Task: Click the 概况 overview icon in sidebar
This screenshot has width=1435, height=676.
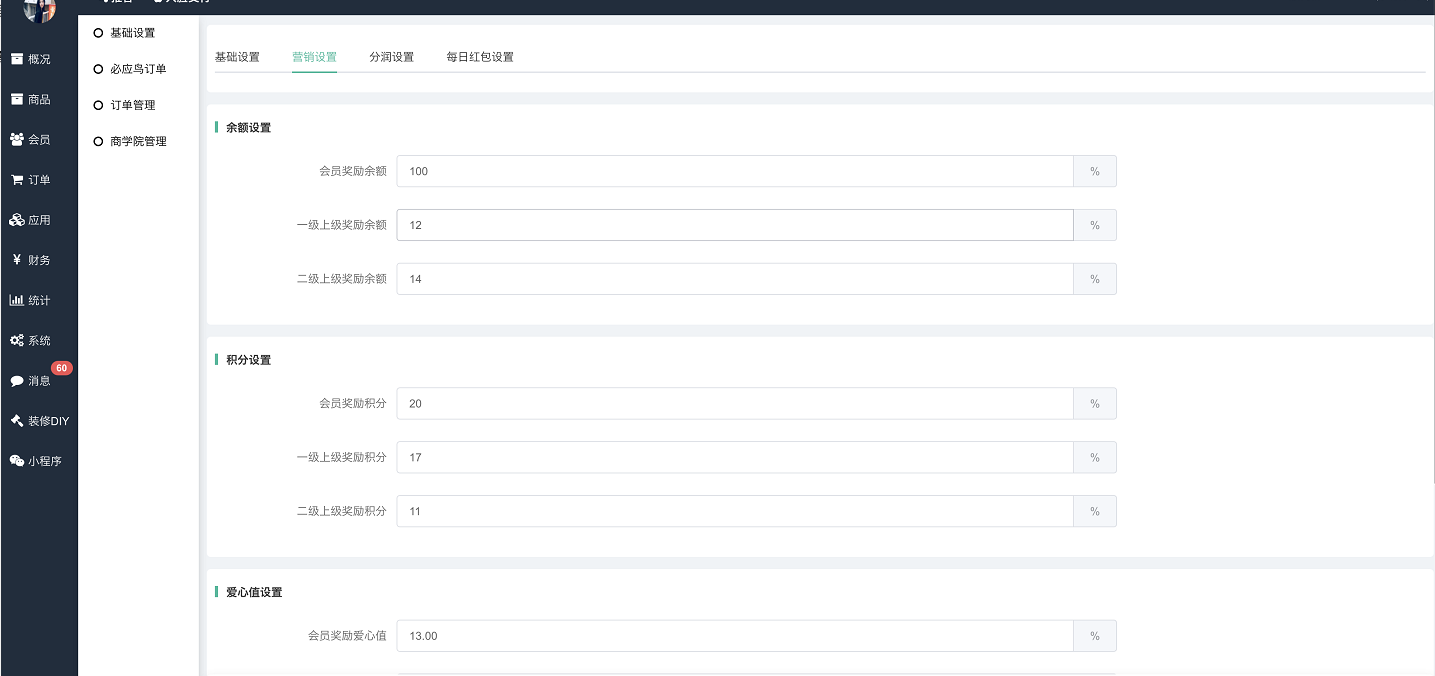Action: pyautogui.click(x=17, y=59)
